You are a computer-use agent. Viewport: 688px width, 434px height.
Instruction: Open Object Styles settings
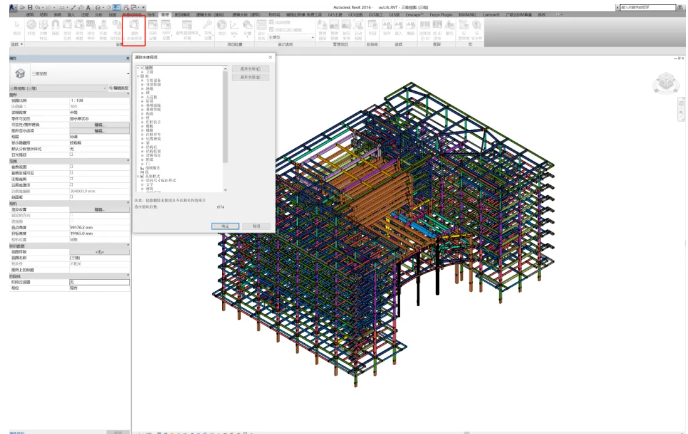click(x=43, y=28)
